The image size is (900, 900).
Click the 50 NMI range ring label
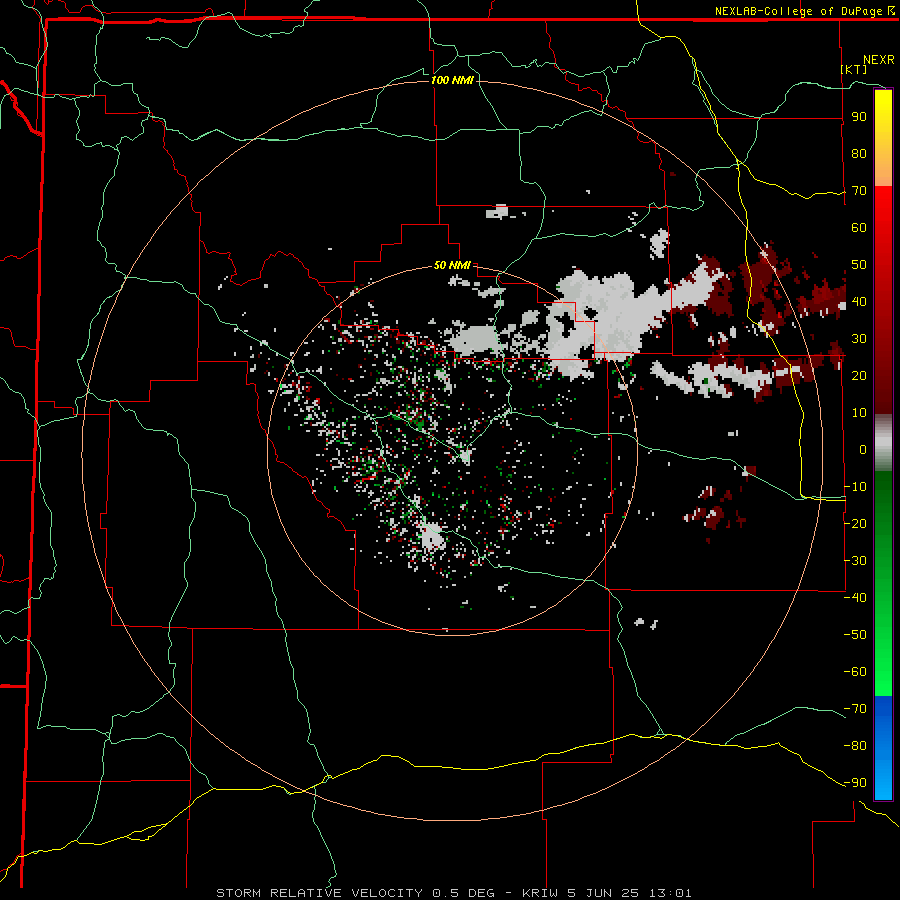pos(452,265)
